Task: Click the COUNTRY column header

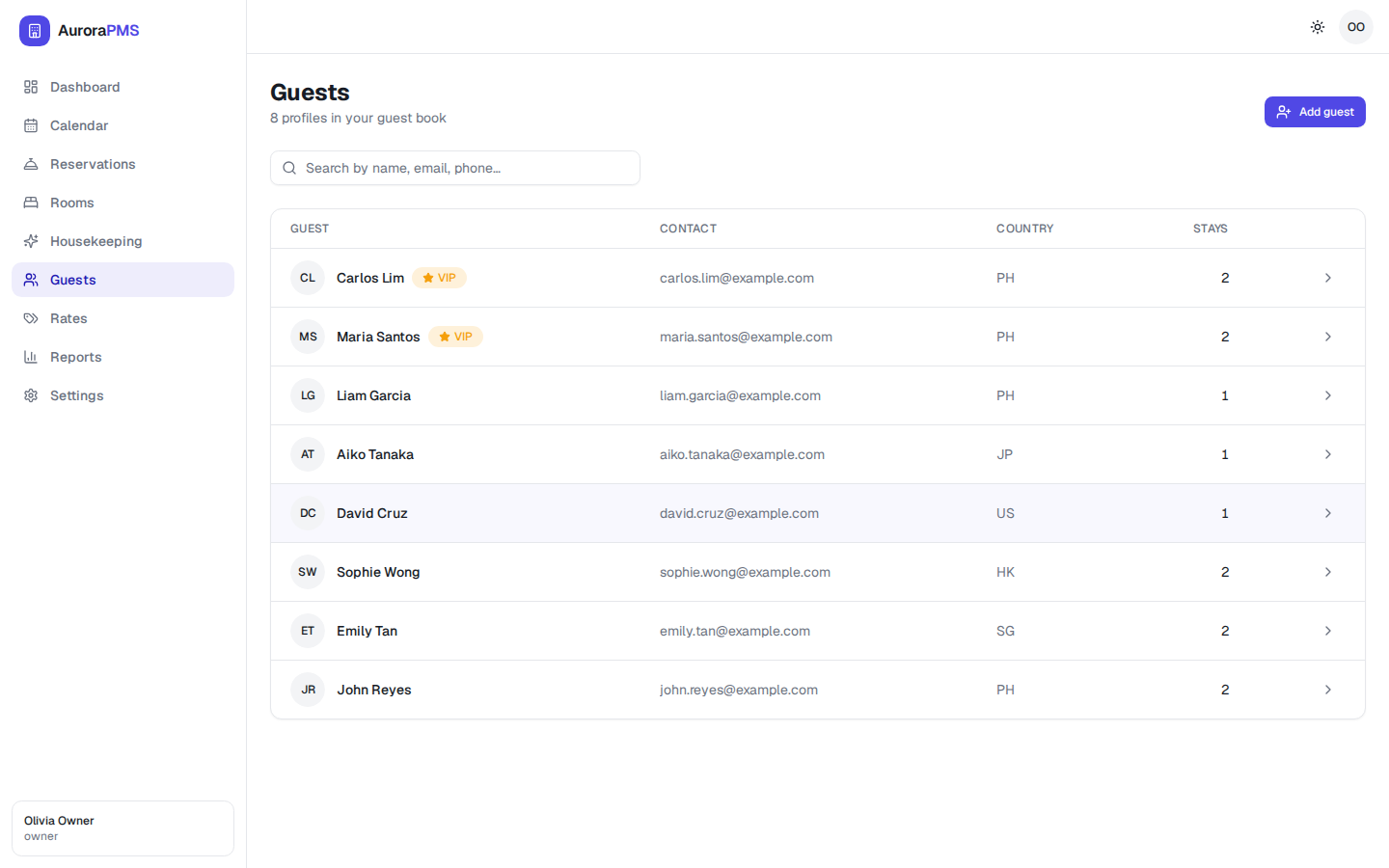Action: 1024,229
